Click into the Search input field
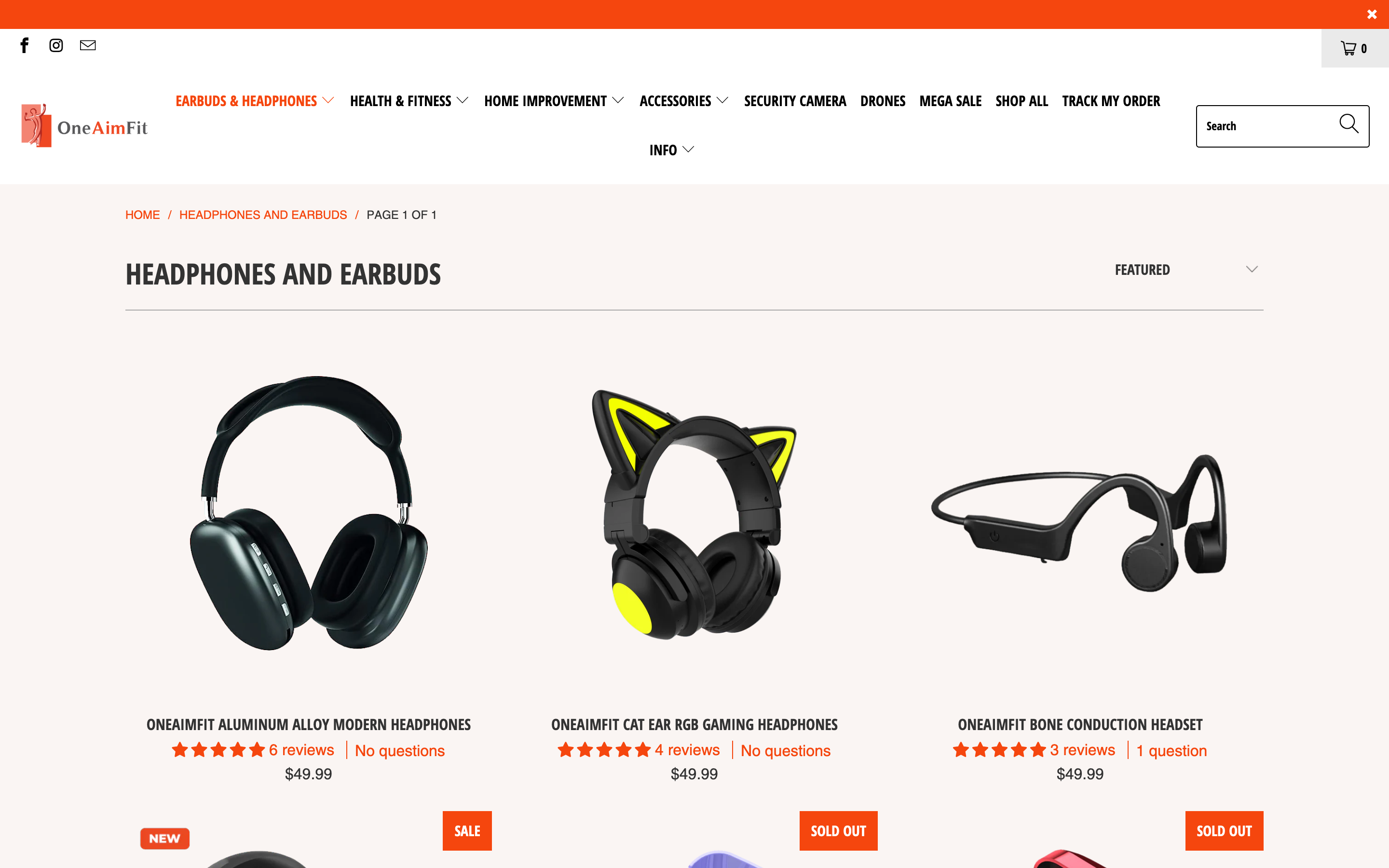The image size is (1389, 868). 1268,126
